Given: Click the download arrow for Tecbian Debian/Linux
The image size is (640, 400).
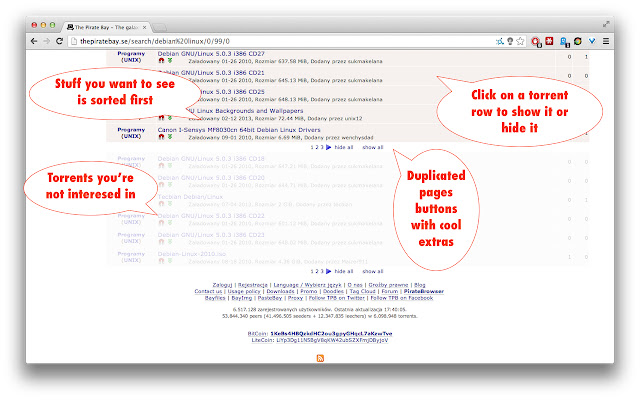Looking at the screenshot, I should pos(170,204).
